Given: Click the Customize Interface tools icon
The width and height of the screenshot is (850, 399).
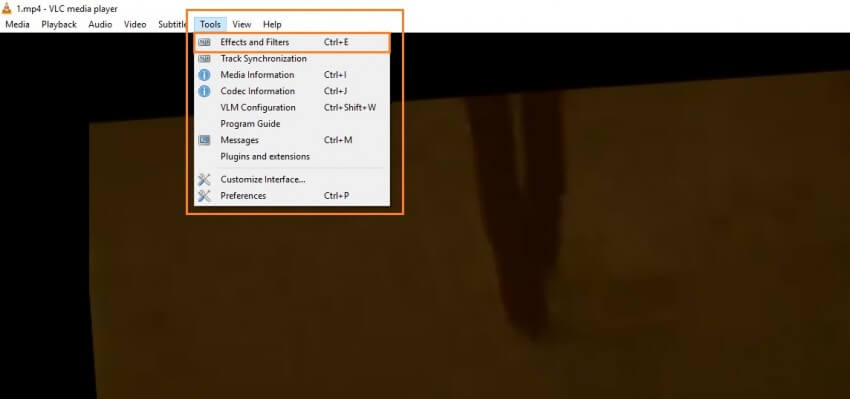Looking at the screenshot, I should 204,179.
